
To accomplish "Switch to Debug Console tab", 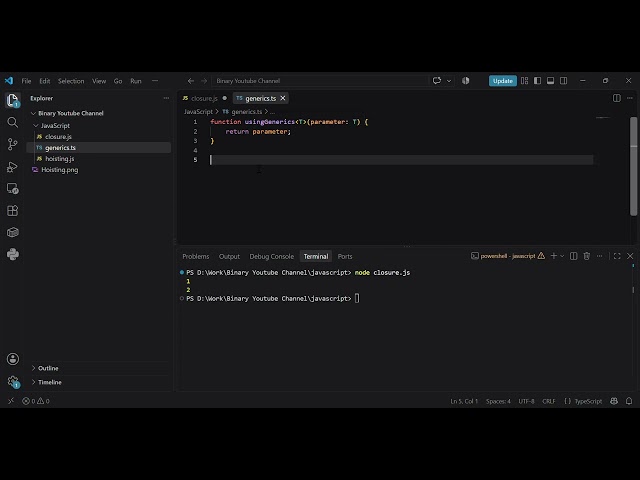I will pyautogui.click(x=271, y=256).
